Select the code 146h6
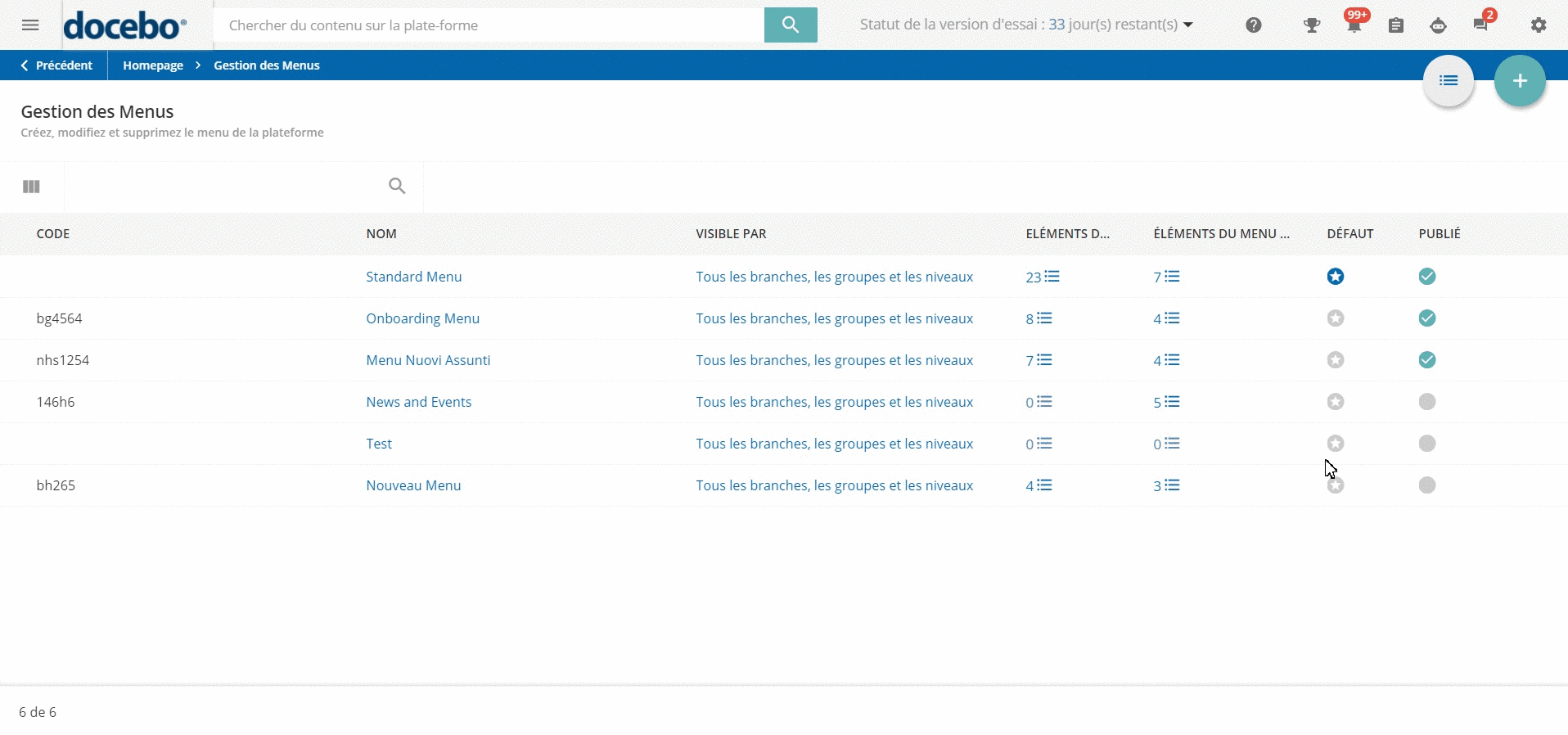The image size is (1568, 735). click(56, 402)
